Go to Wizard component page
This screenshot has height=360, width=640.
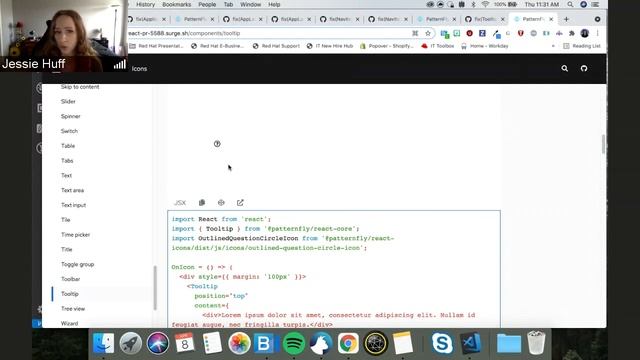tap(69, 323)
